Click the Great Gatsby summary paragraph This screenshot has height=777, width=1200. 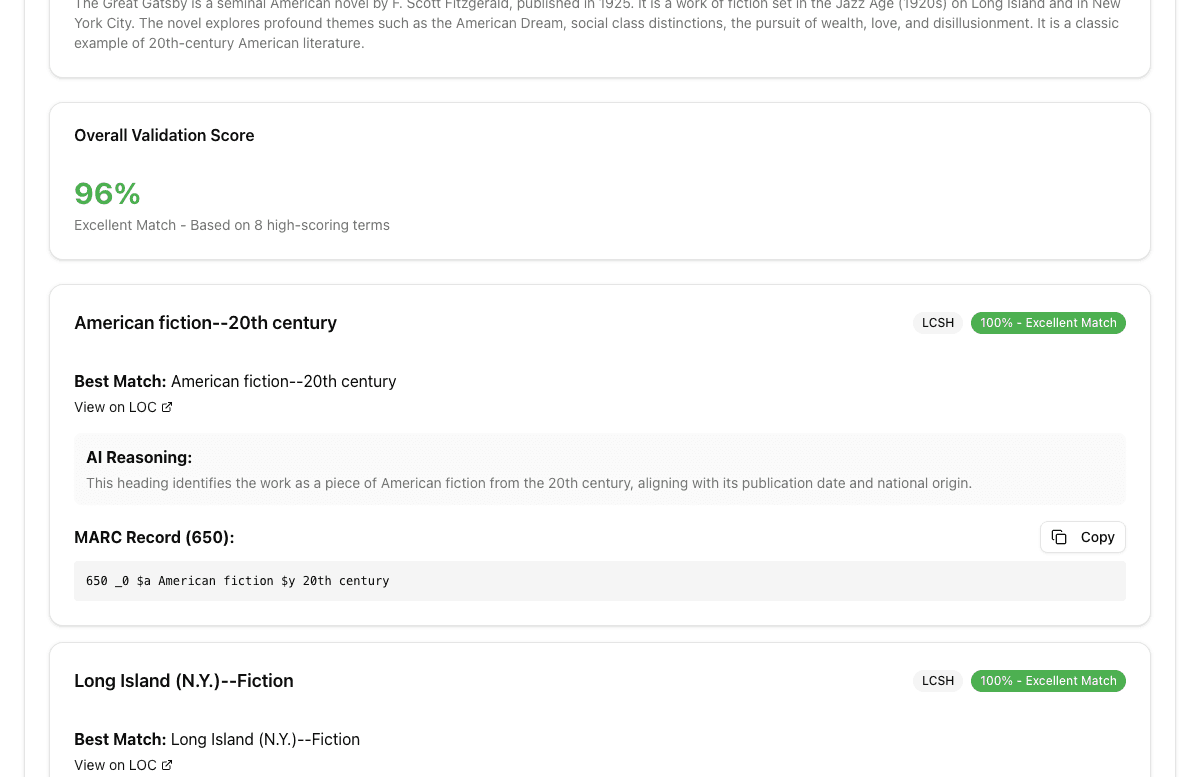[x=596, y=24]
